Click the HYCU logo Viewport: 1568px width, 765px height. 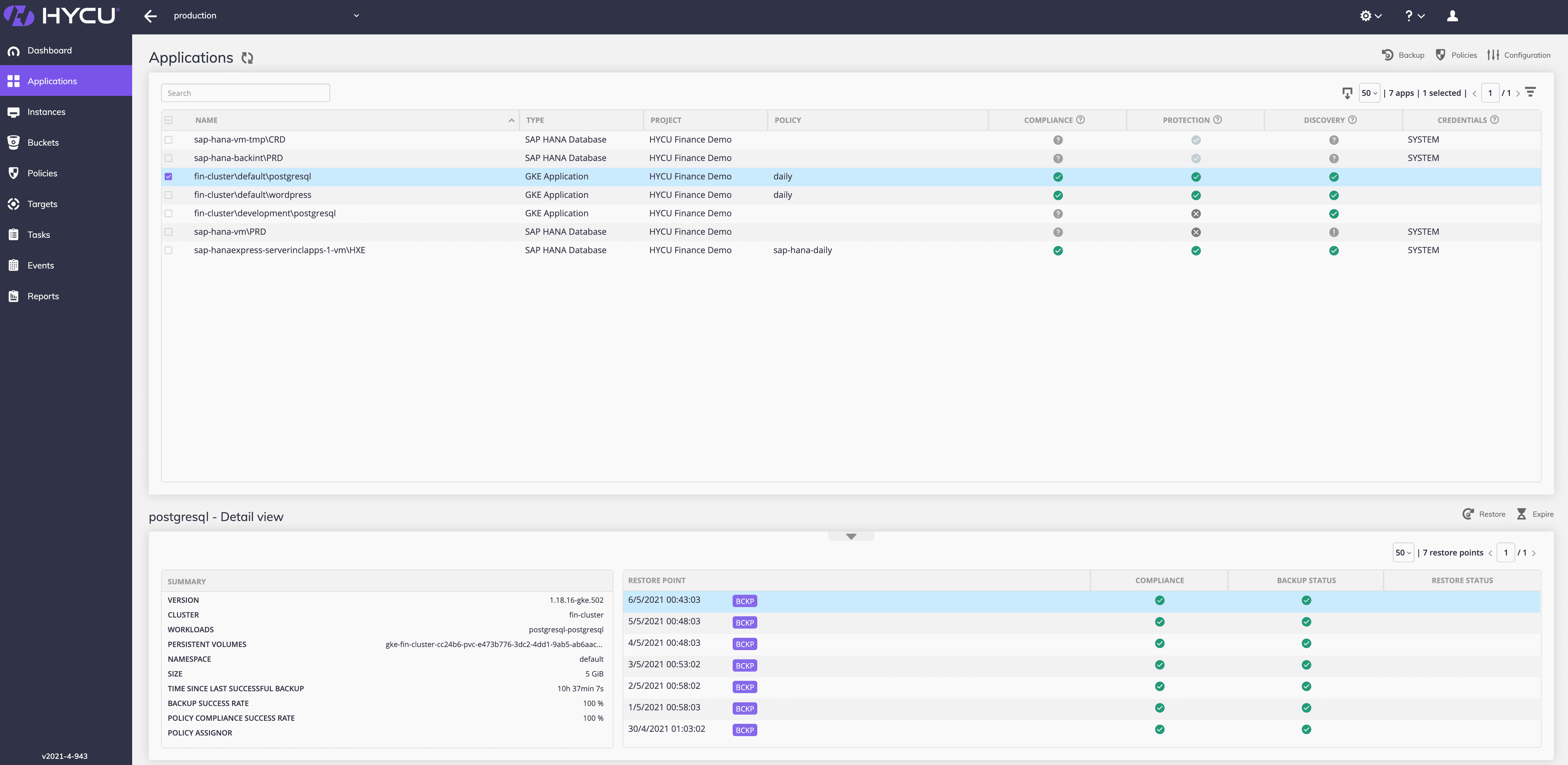click(61, 16)
